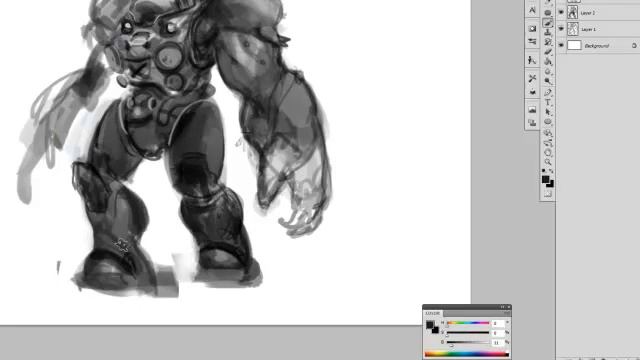Close the floating Color panel

click(x=509, y=307)
